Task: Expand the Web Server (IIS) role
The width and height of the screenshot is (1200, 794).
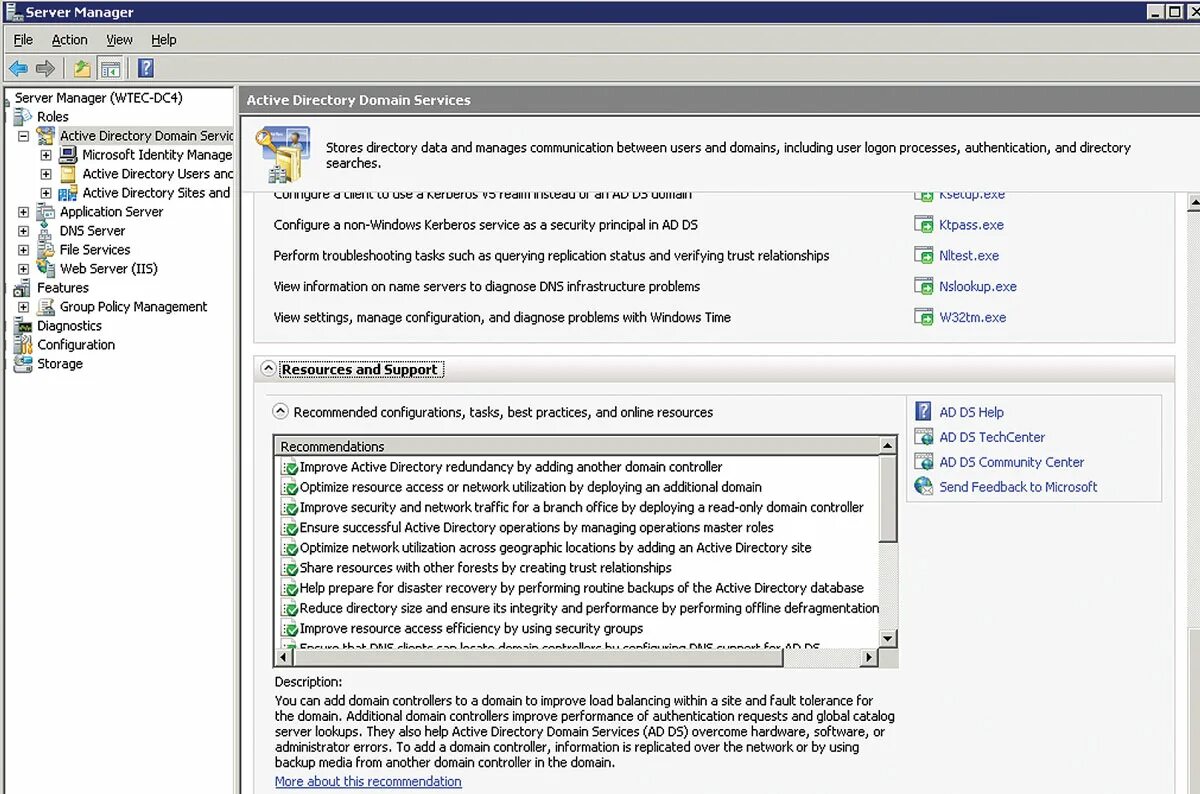Action: click(24, 268)
